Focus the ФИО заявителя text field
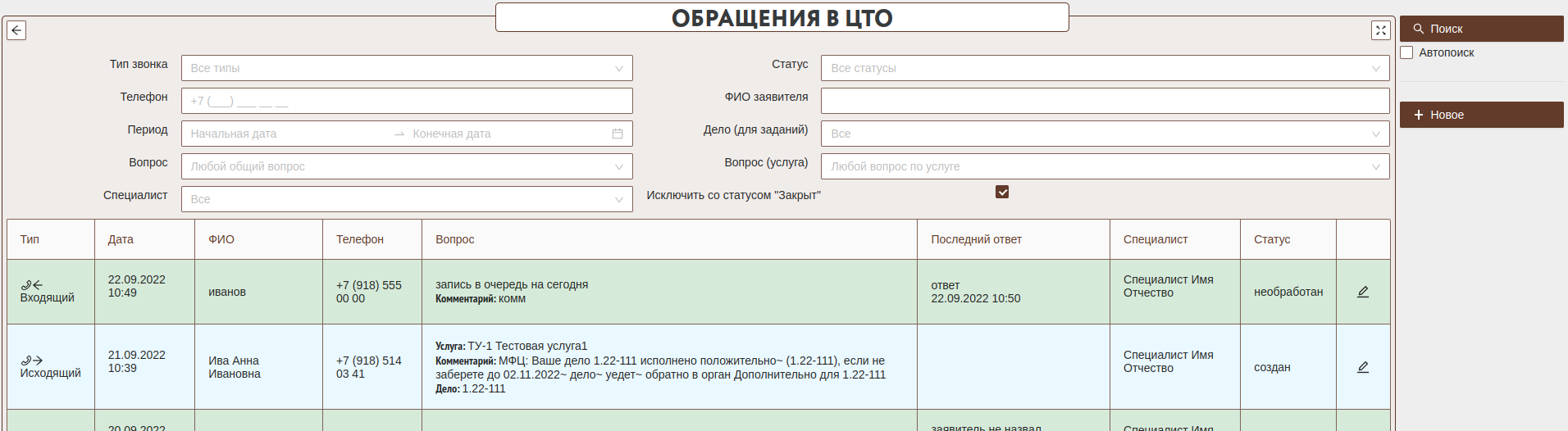 (1104, 101)
